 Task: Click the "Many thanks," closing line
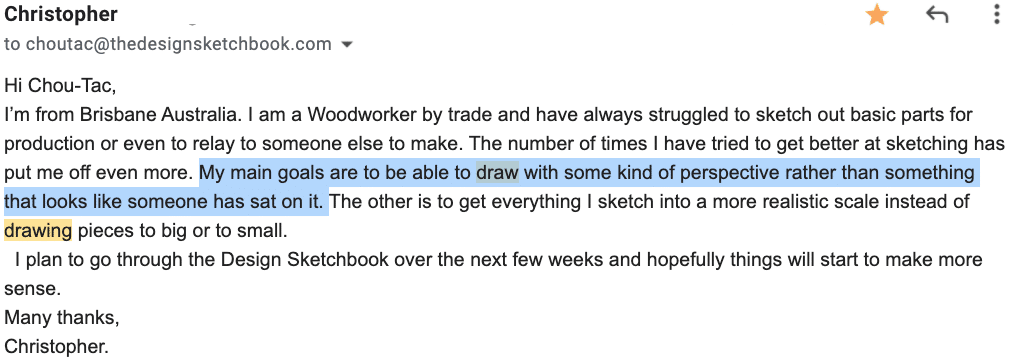(x=61, y=317)
